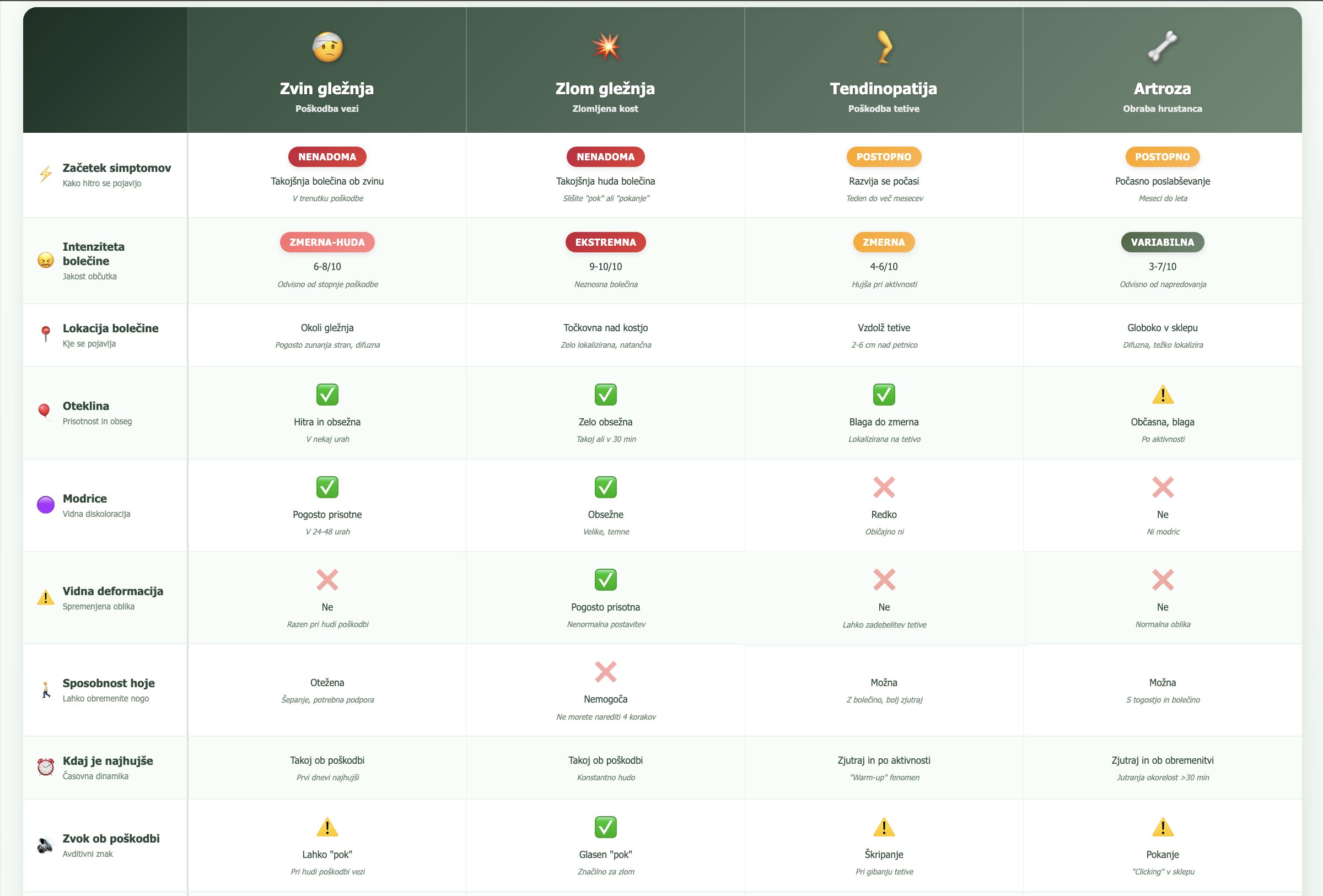1323x896 pixels.
Task: Click the speaker icon beside Zvok ob poškodbi
Action: coord(45,845)
